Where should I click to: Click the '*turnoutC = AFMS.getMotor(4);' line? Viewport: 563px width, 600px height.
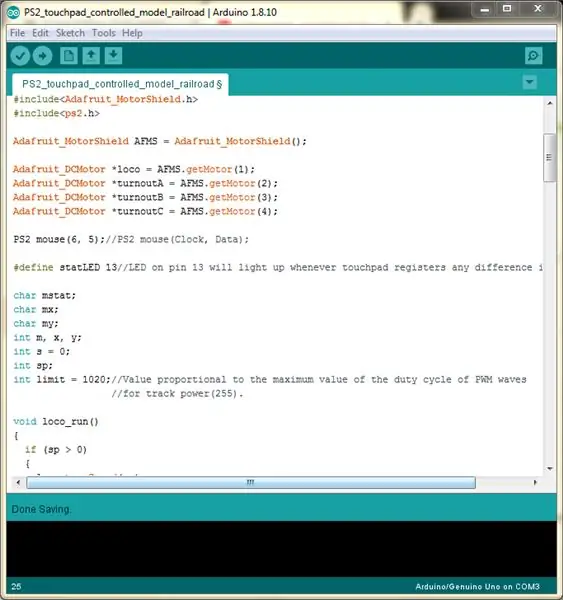[145, 212]
